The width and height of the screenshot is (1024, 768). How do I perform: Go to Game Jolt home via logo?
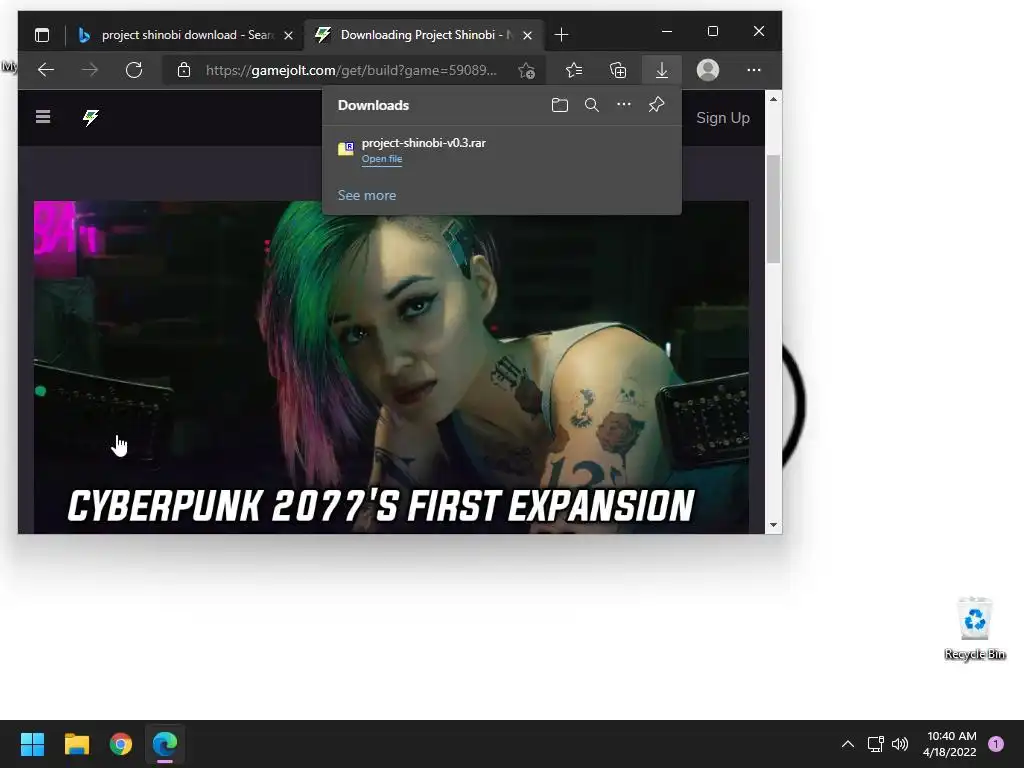pos(91,118)
